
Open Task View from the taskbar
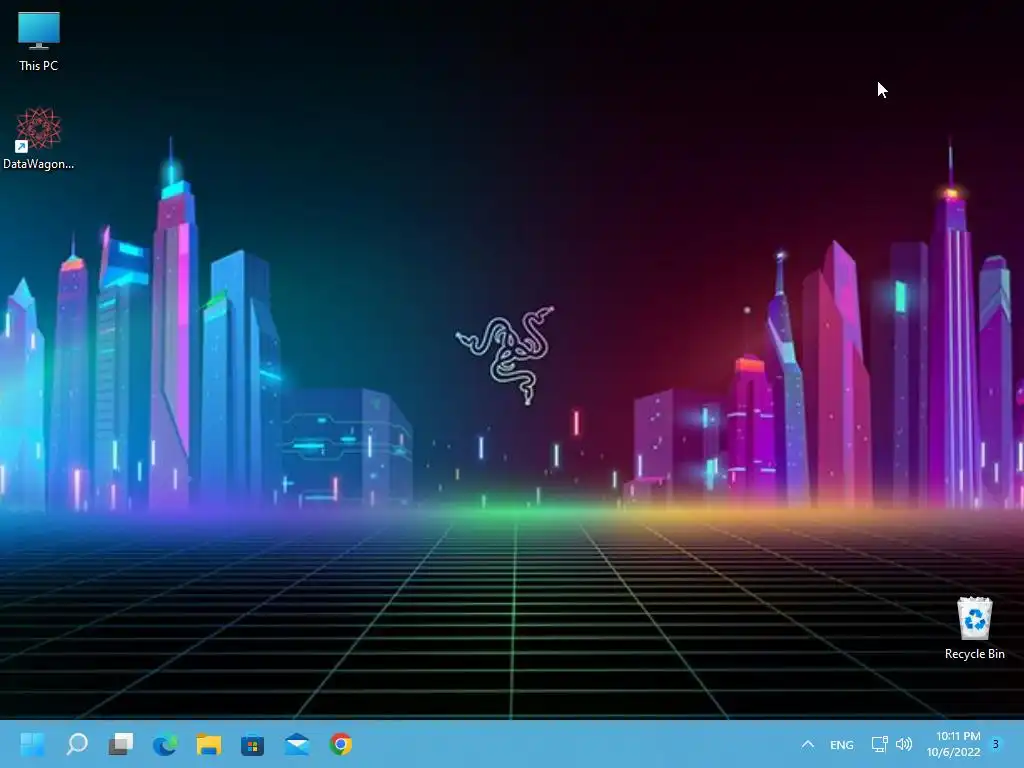pos(121,744)
